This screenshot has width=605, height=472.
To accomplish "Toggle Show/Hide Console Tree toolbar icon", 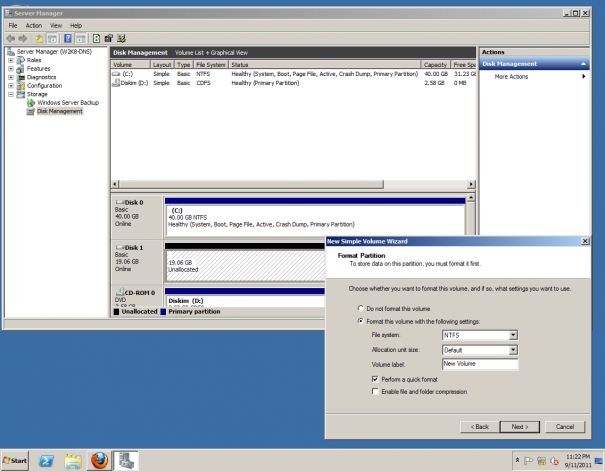I will pos(52,39).
